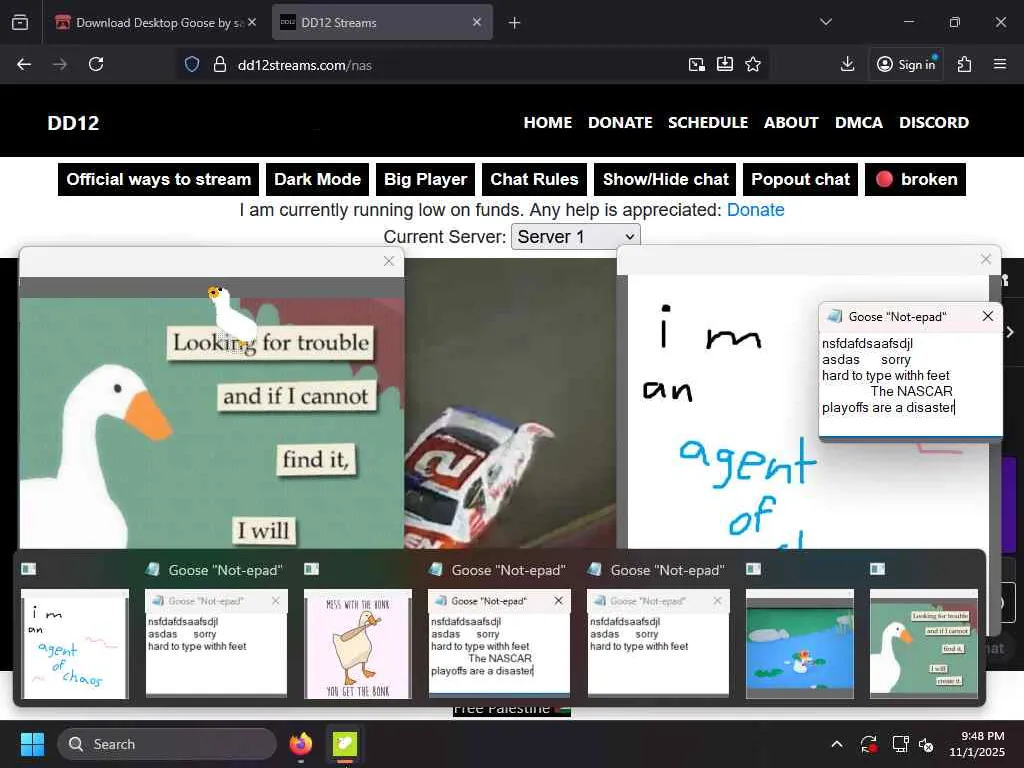Close the Download Desktop Goose tab
This screenshot has height=768, width=1024.
tap(252, 22)
